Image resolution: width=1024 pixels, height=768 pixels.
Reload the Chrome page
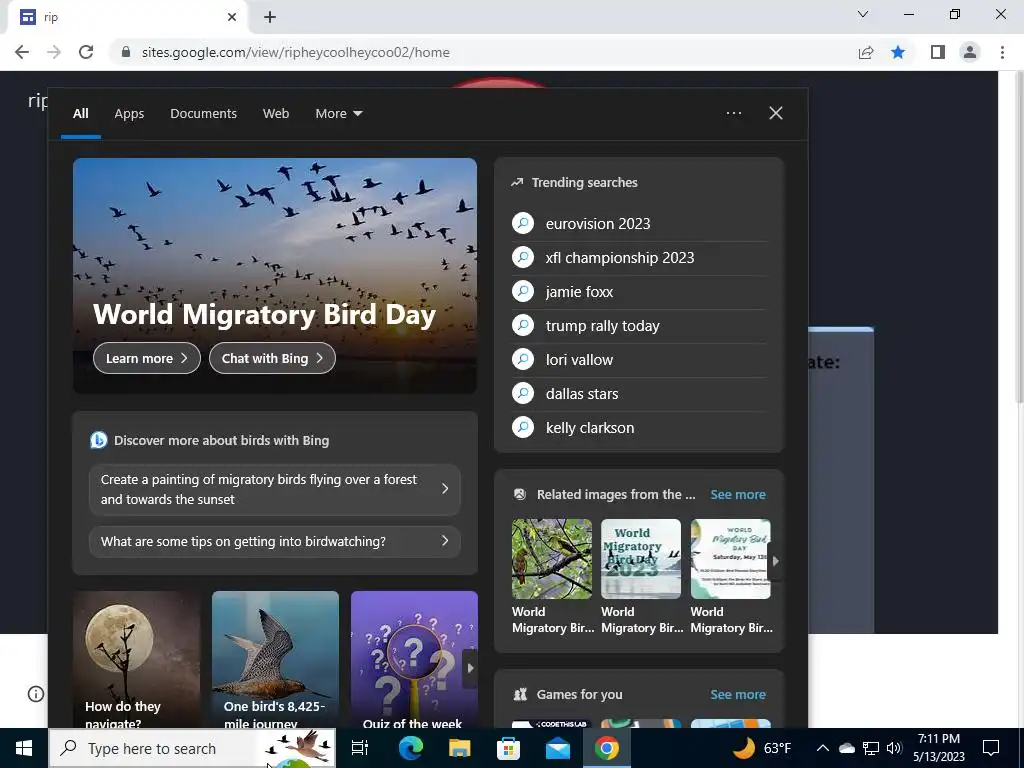86,52
